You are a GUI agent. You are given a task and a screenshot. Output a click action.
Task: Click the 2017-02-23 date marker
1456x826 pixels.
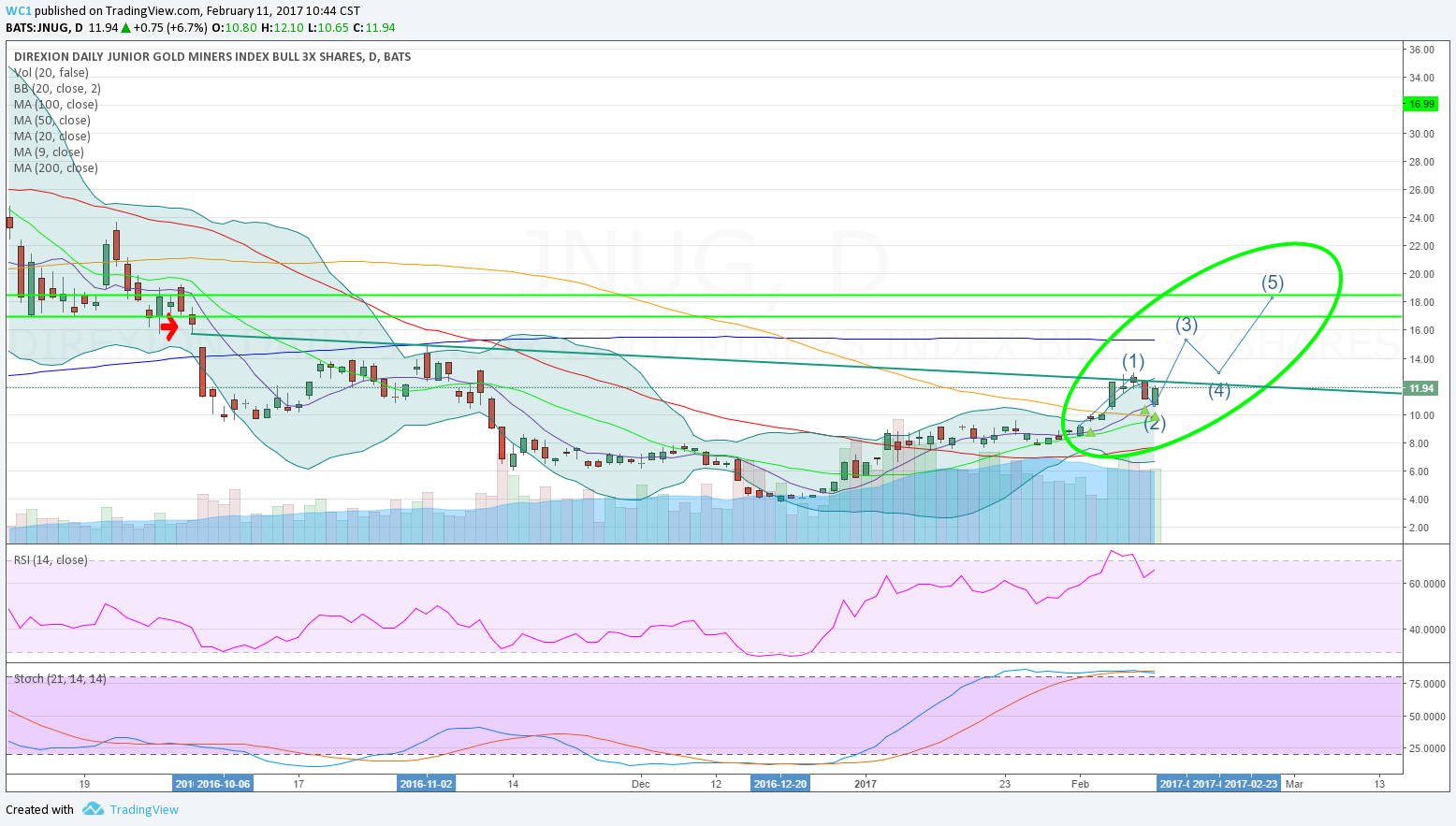[1251, 783]
